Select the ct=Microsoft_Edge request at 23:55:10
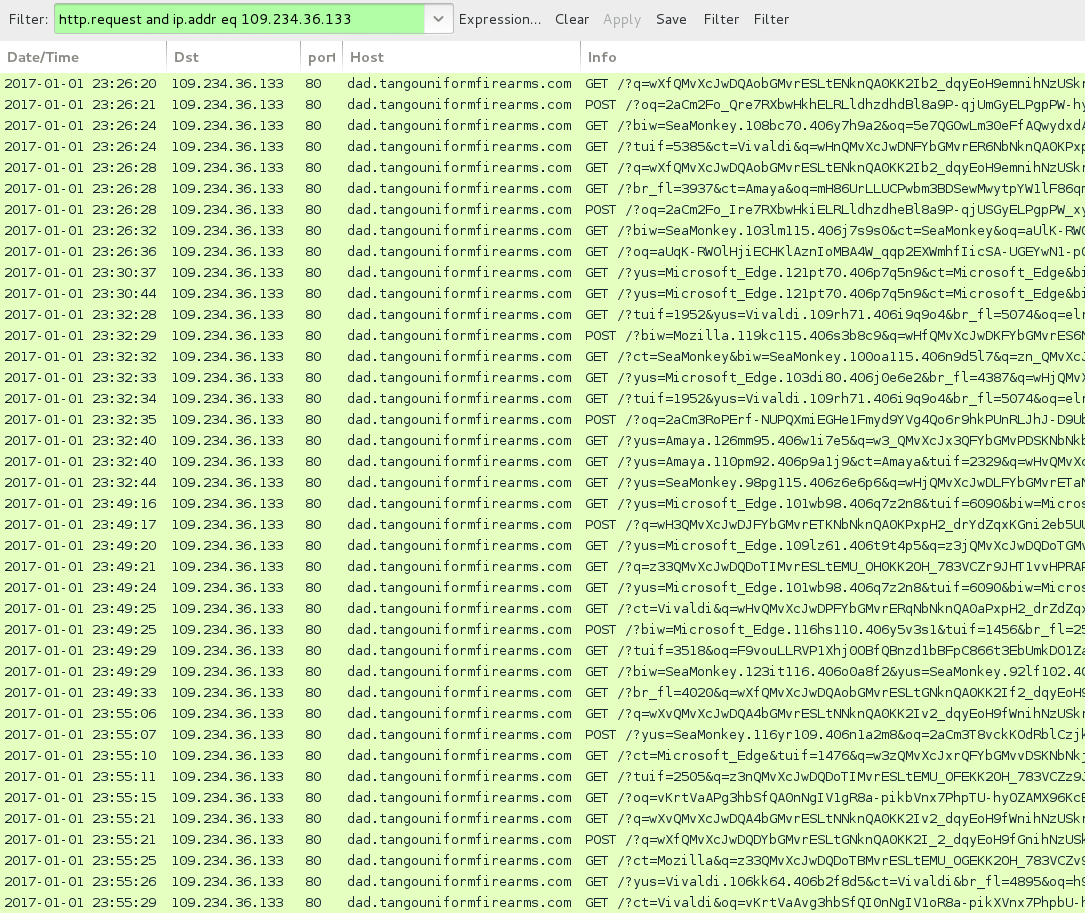The height and width of the screenshot is (913, 1085). point(542,755)
